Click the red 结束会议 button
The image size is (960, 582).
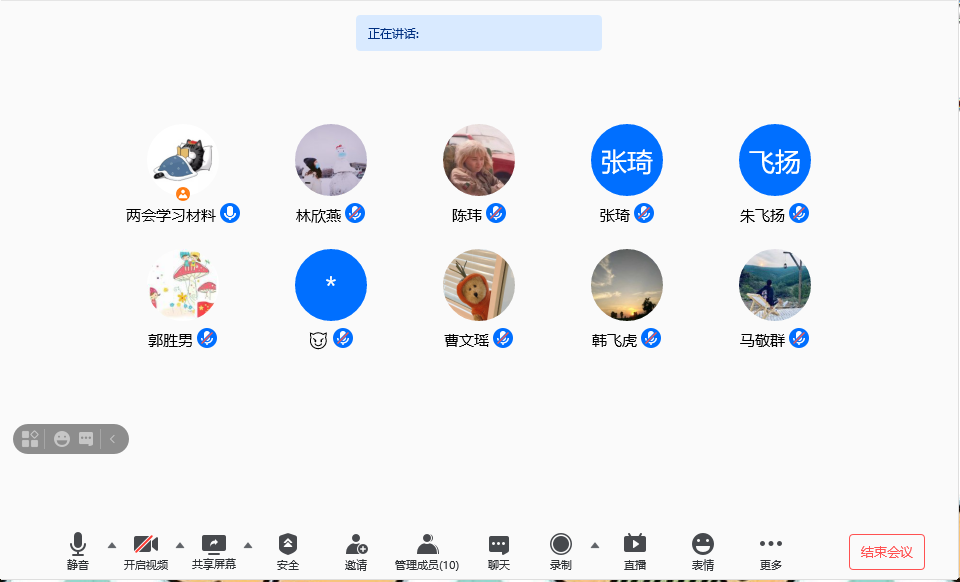click(x=887, y=552)
